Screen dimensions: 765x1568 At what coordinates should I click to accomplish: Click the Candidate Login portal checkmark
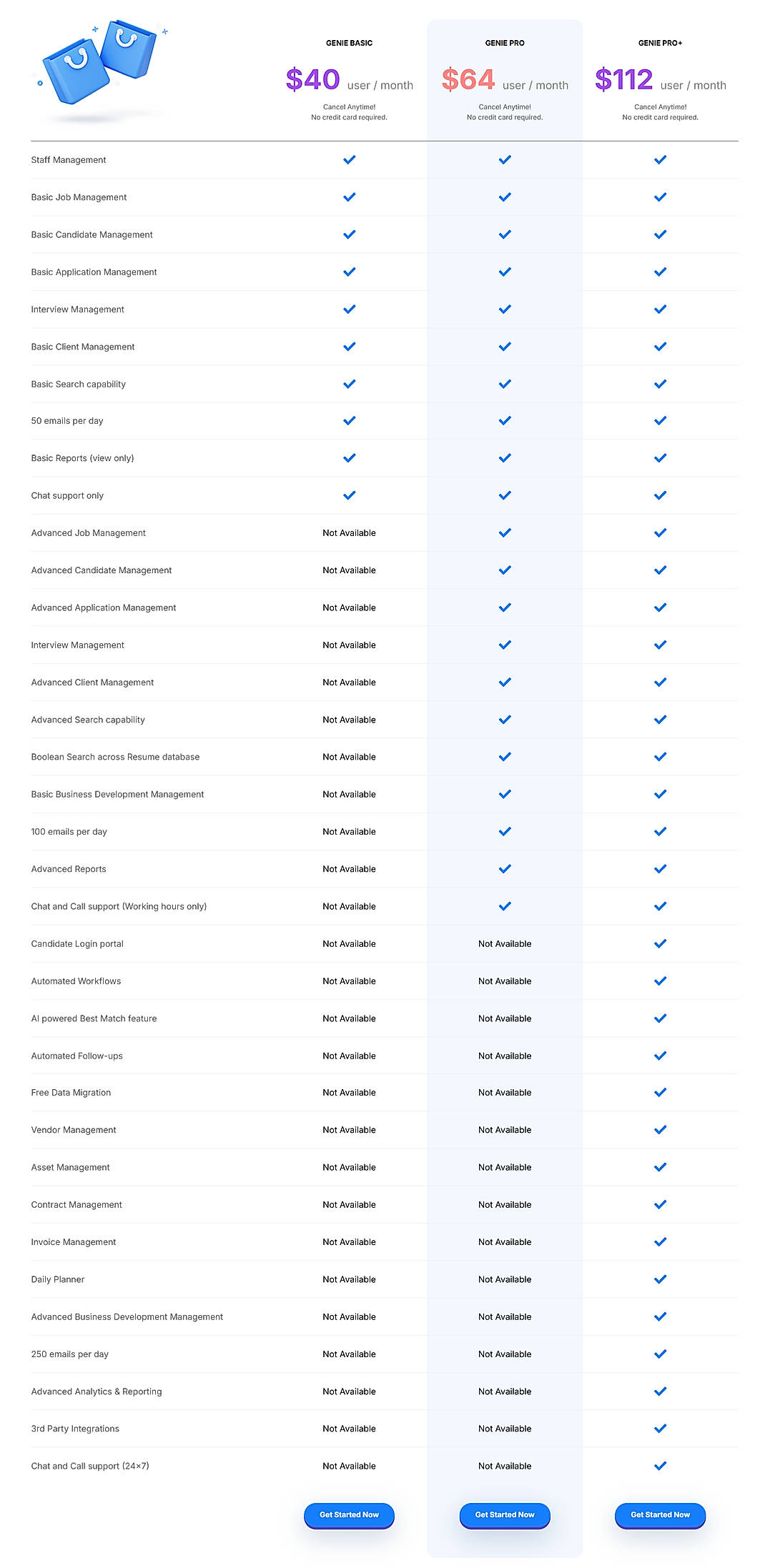(660, 943)
